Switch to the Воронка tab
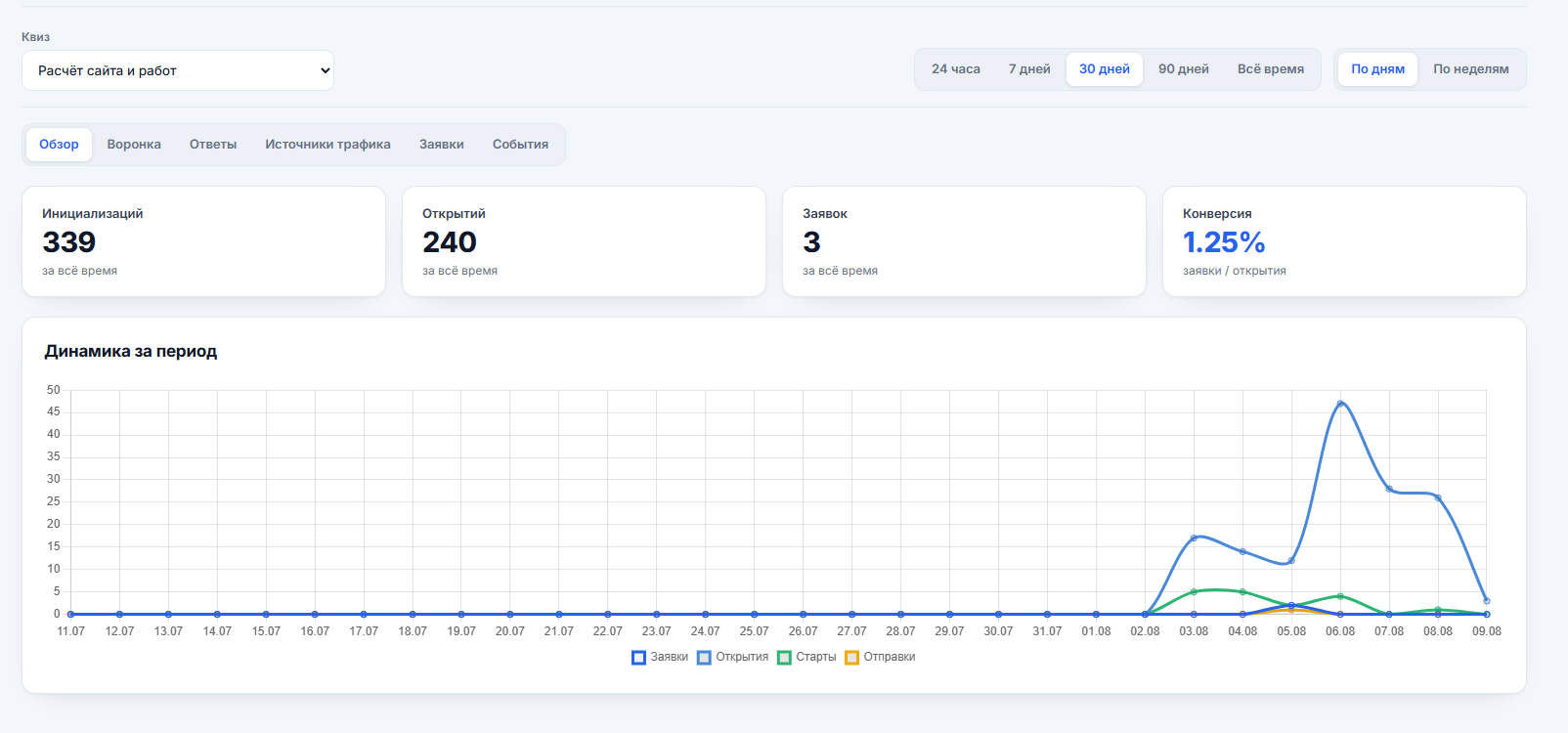This screenshot has width=1568, height=733. coord(134,145)
